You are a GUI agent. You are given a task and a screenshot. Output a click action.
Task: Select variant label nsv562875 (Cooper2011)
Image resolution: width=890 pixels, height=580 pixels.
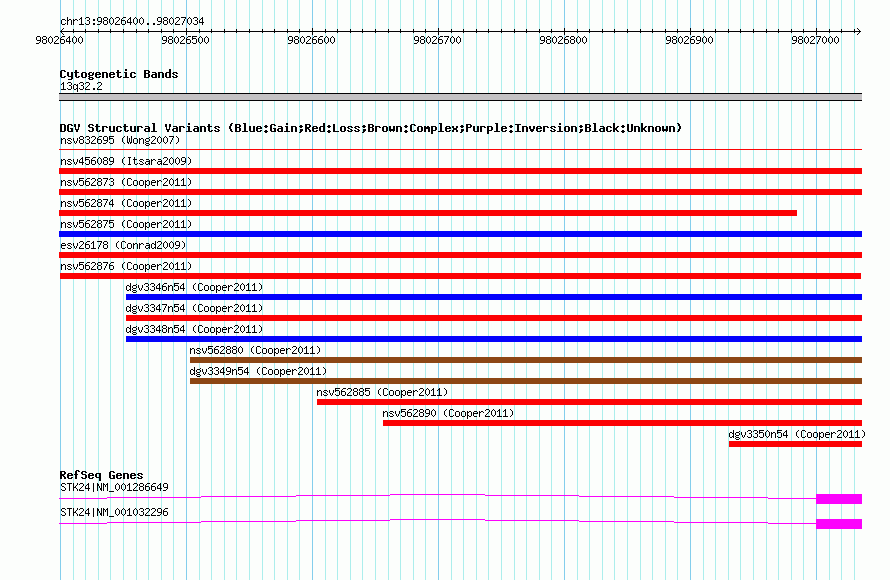click(126, 224)
